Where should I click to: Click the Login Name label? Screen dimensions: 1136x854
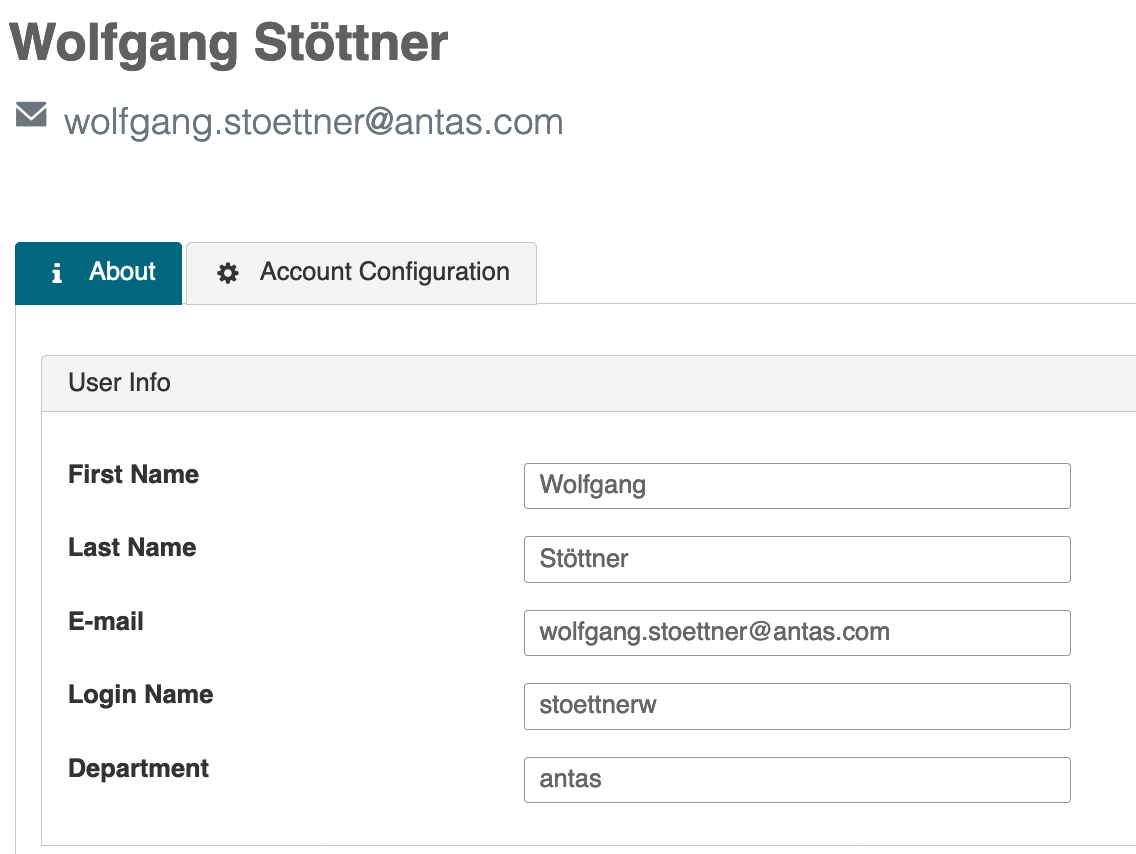pos(140,695)
